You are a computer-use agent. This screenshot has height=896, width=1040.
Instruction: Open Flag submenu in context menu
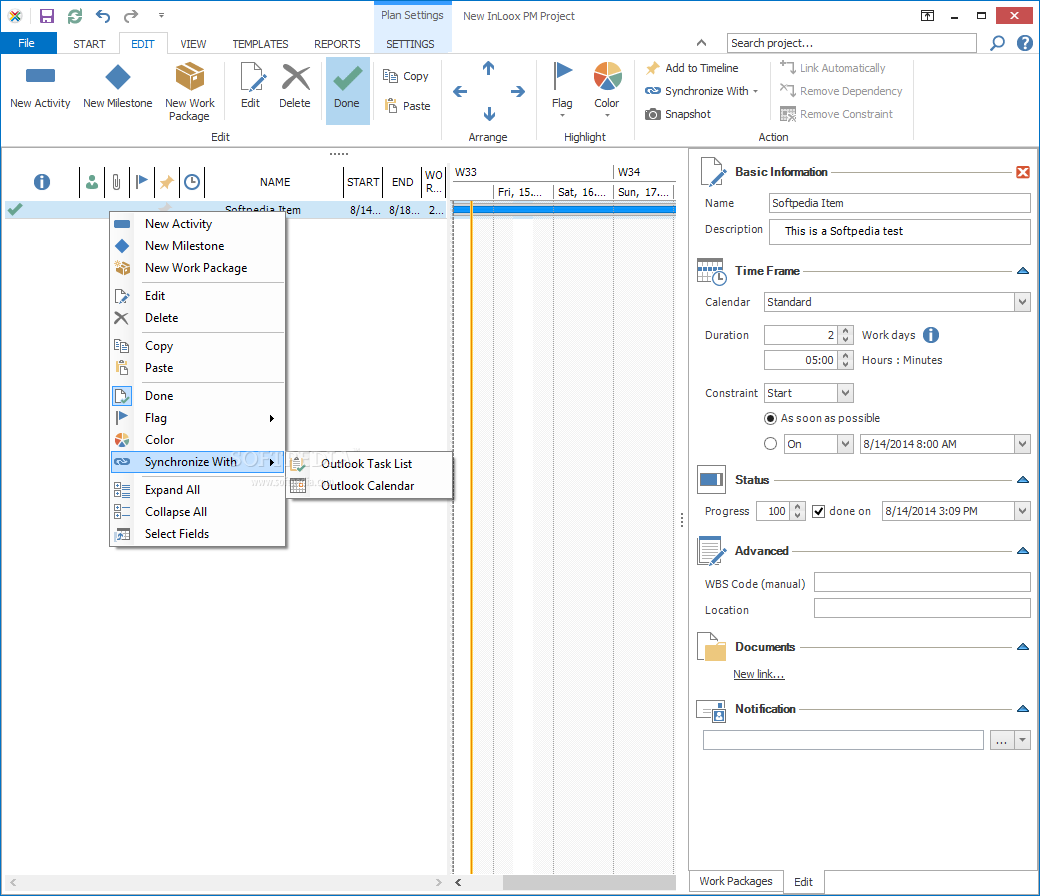pos(198,418)
